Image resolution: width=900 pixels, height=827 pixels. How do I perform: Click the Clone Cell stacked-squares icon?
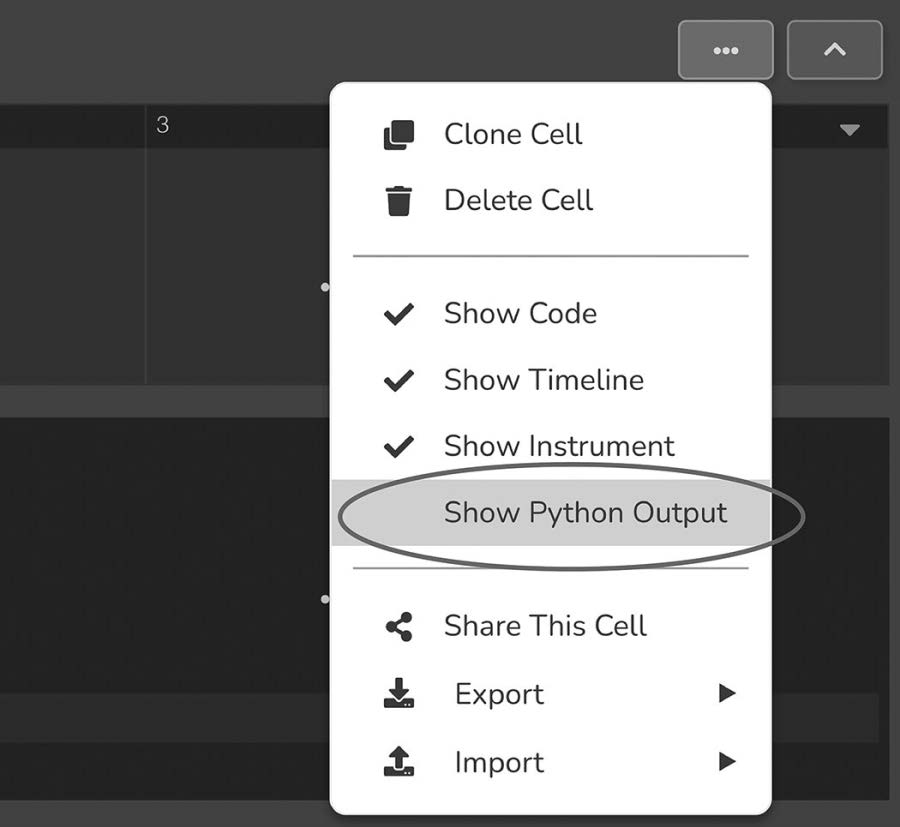coord(398,135)
